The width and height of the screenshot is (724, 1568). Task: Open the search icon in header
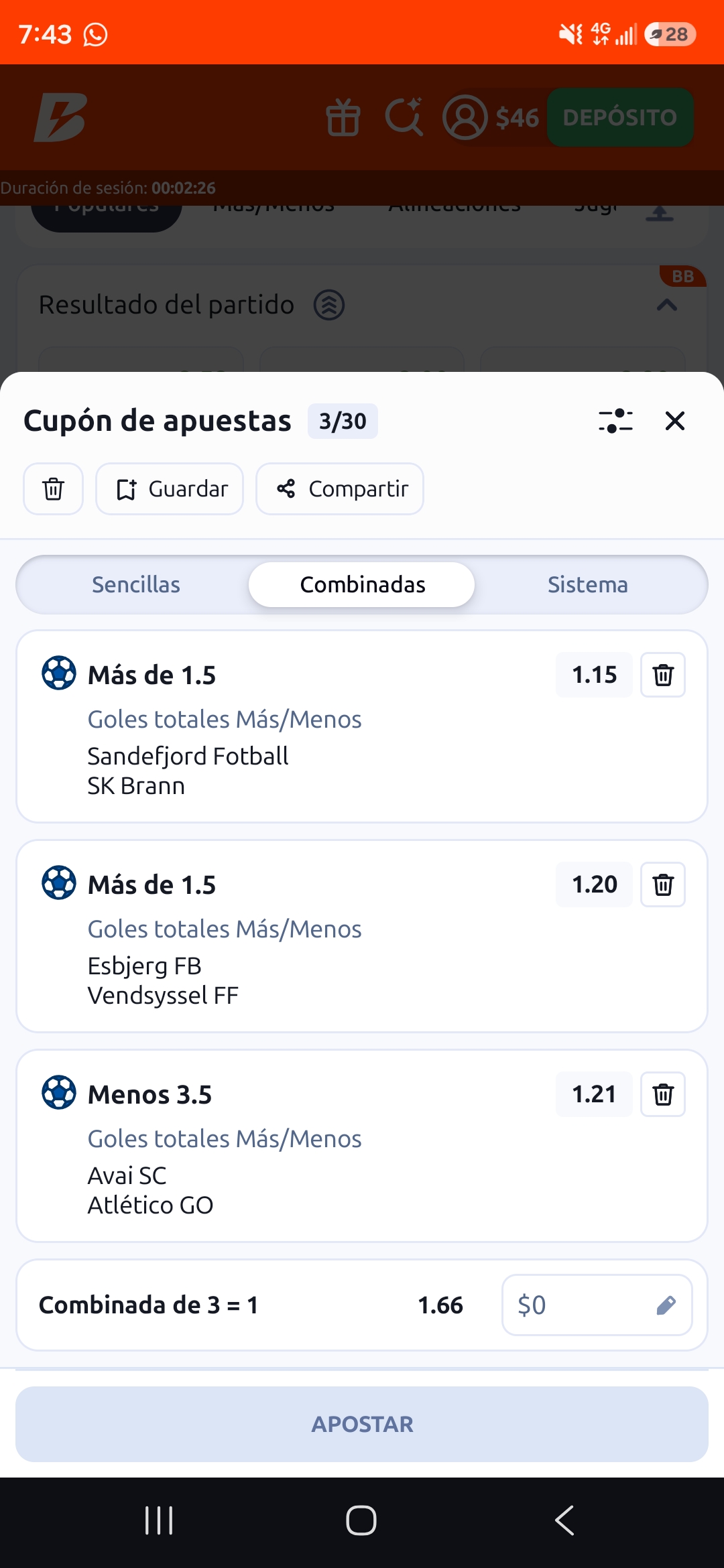pyautogui.click(x=404, y=117)
